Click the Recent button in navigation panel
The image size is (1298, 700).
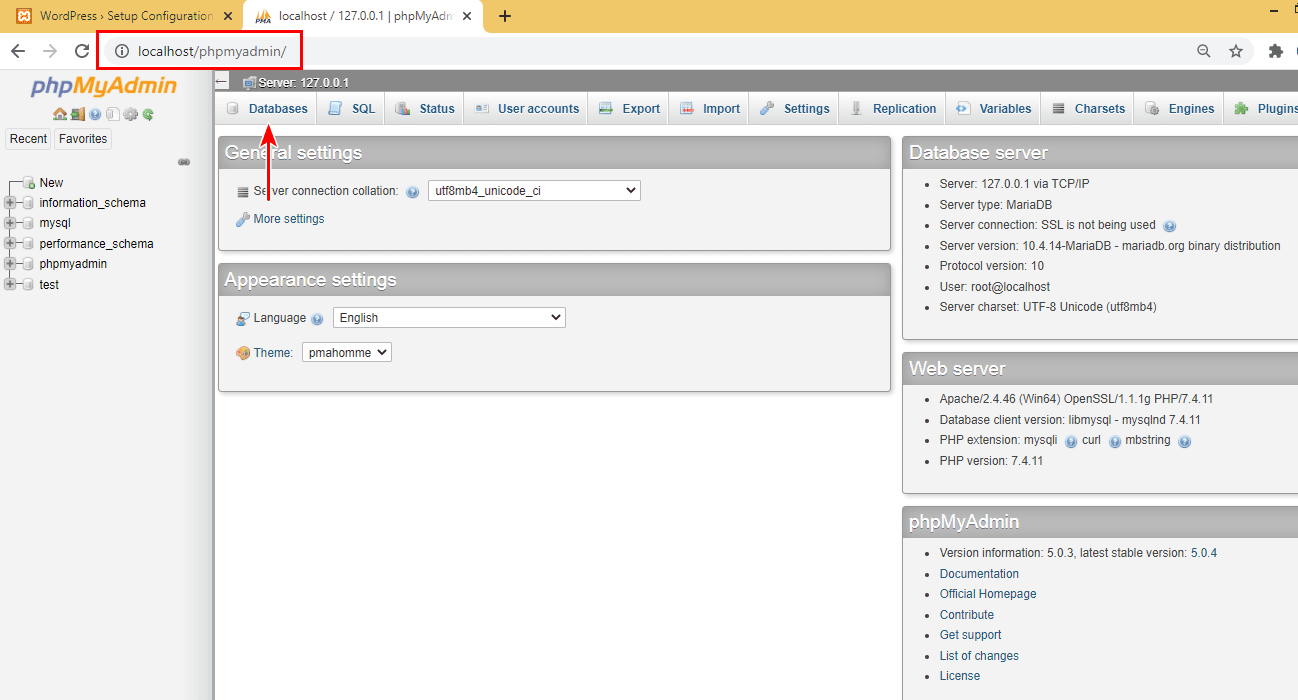[28, 139]
